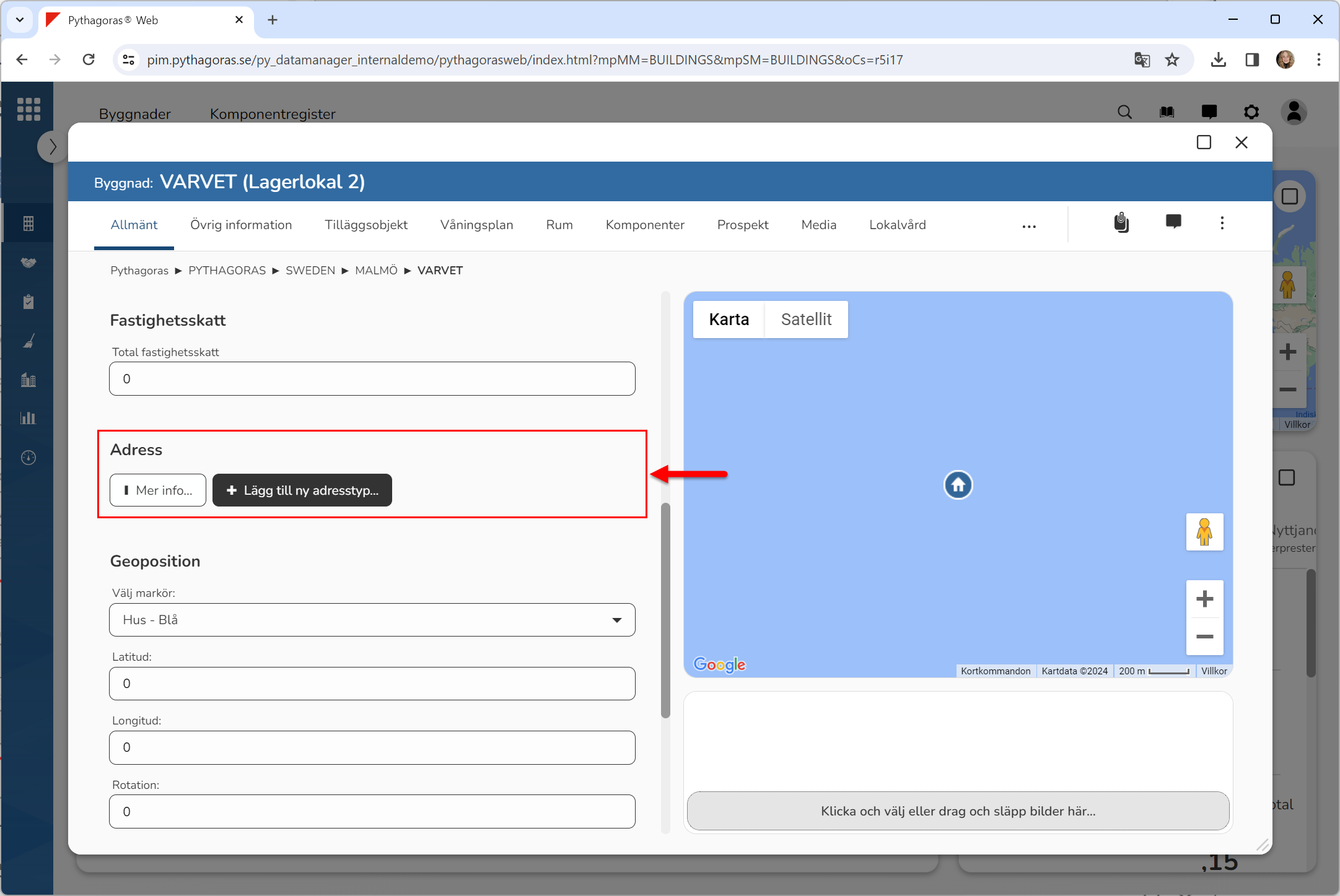The width and height of the screenshot is (1340, 896).
Task: Zoom in on the map
Action: click(1204, 599)
